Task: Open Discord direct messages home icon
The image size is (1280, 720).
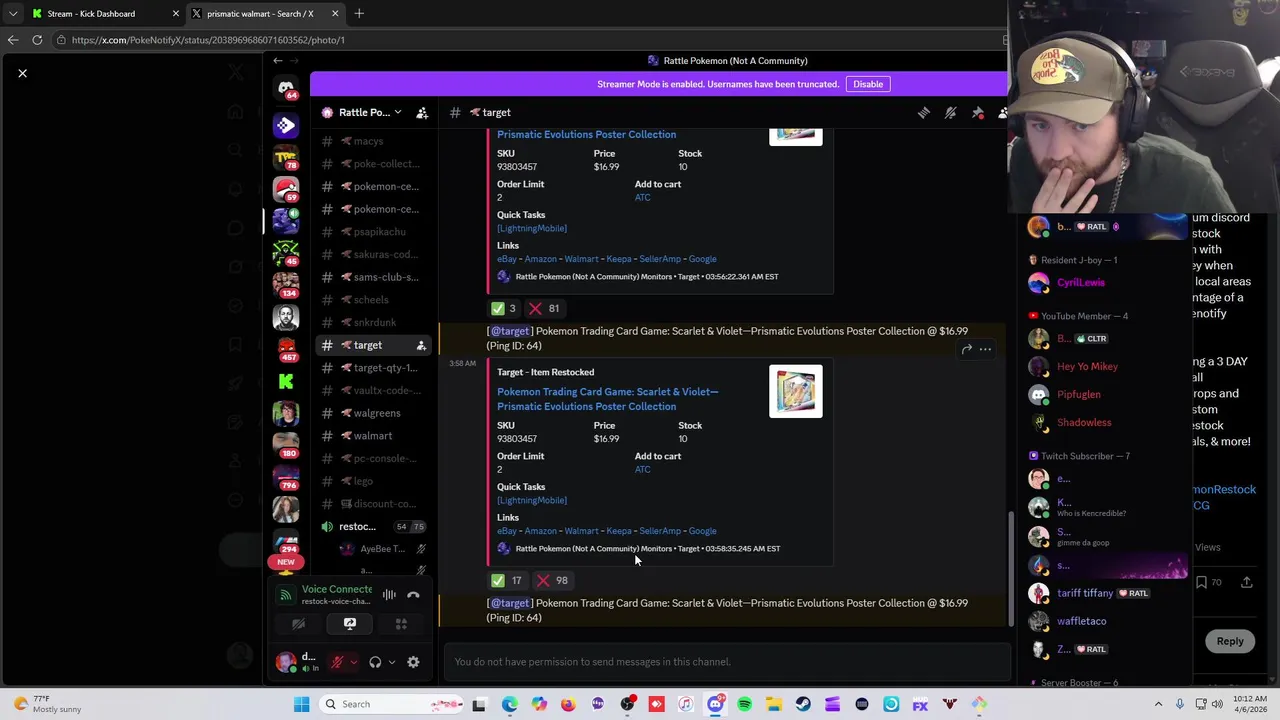Action: (x=286, y=87)
